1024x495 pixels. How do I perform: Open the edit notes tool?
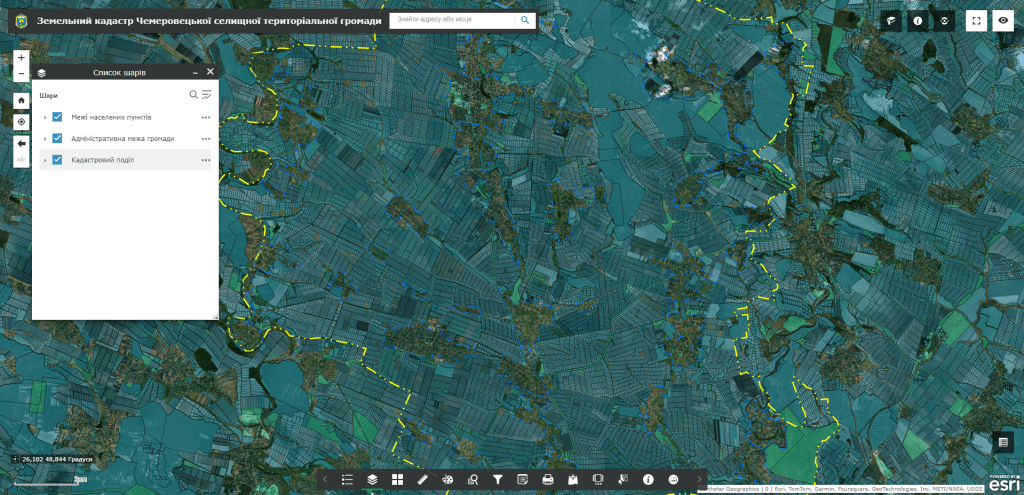point(522,479)
